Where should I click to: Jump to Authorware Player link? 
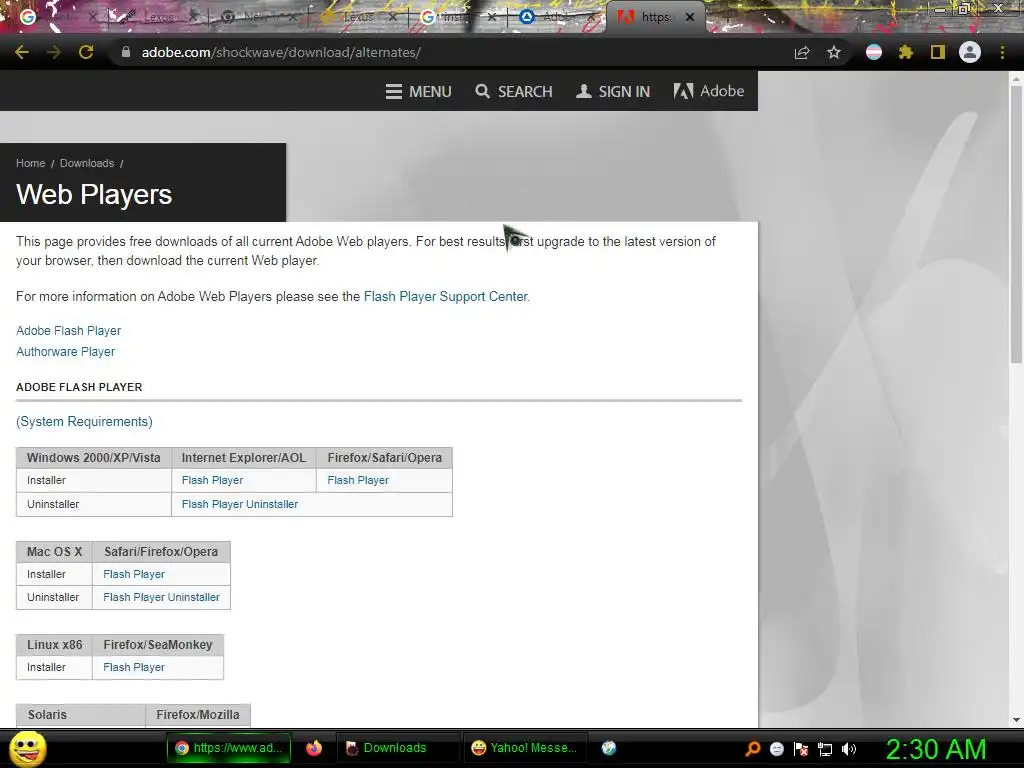[x=65, y=351]
